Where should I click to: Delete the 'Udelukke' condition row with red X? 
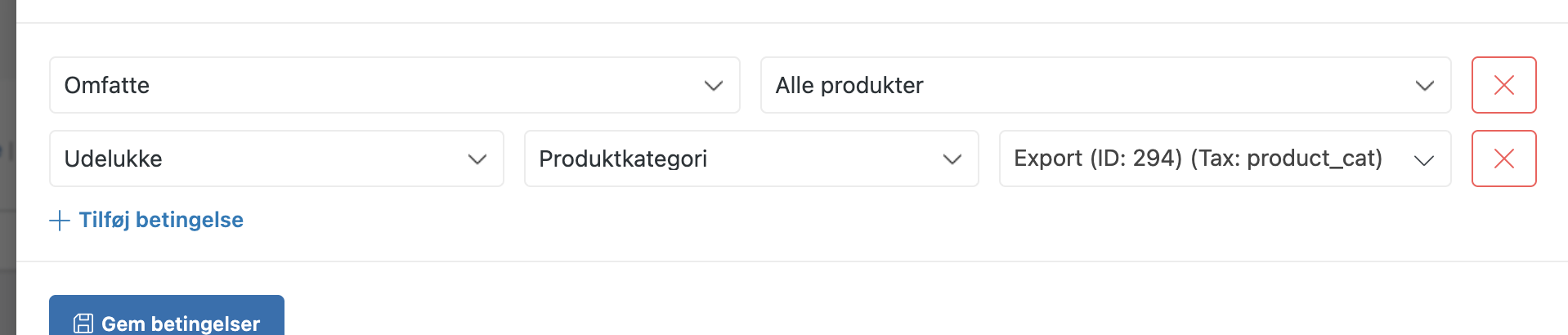1503,159
